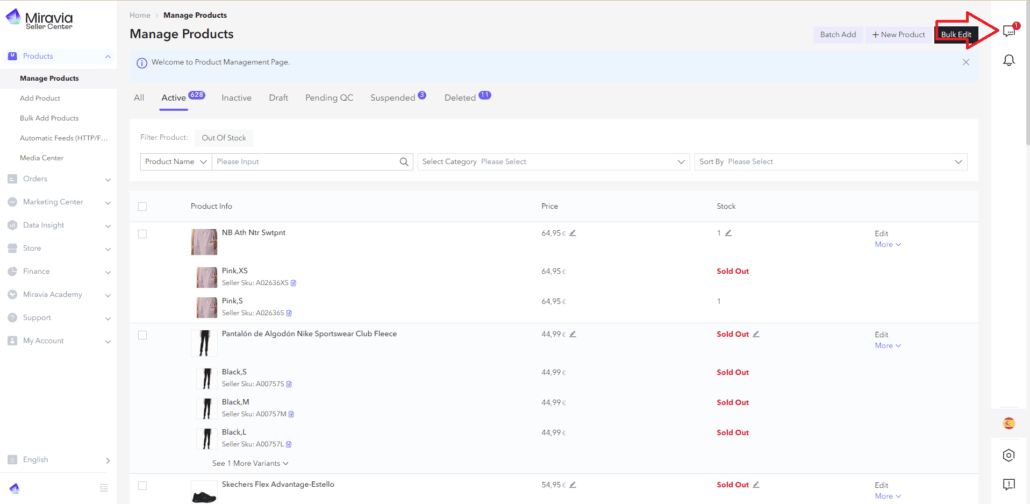Open the settings gear icon in right sidebar
Screen dimensions: 1030x504
tap(1009, 455)
